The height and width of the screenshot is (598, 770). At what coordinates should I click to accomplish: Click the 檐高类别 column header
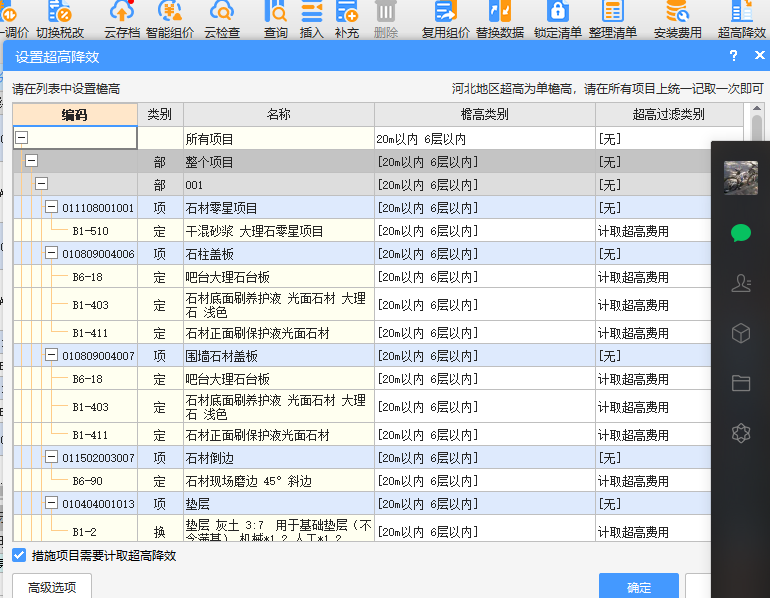click(485, 114)
